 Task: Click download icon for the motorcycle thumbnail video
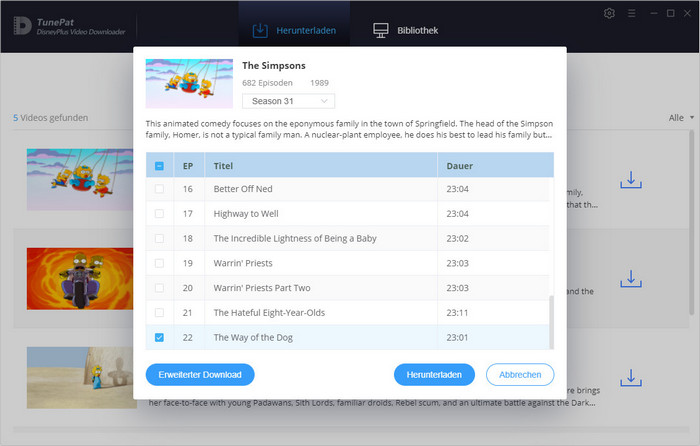tap(631, 279)
